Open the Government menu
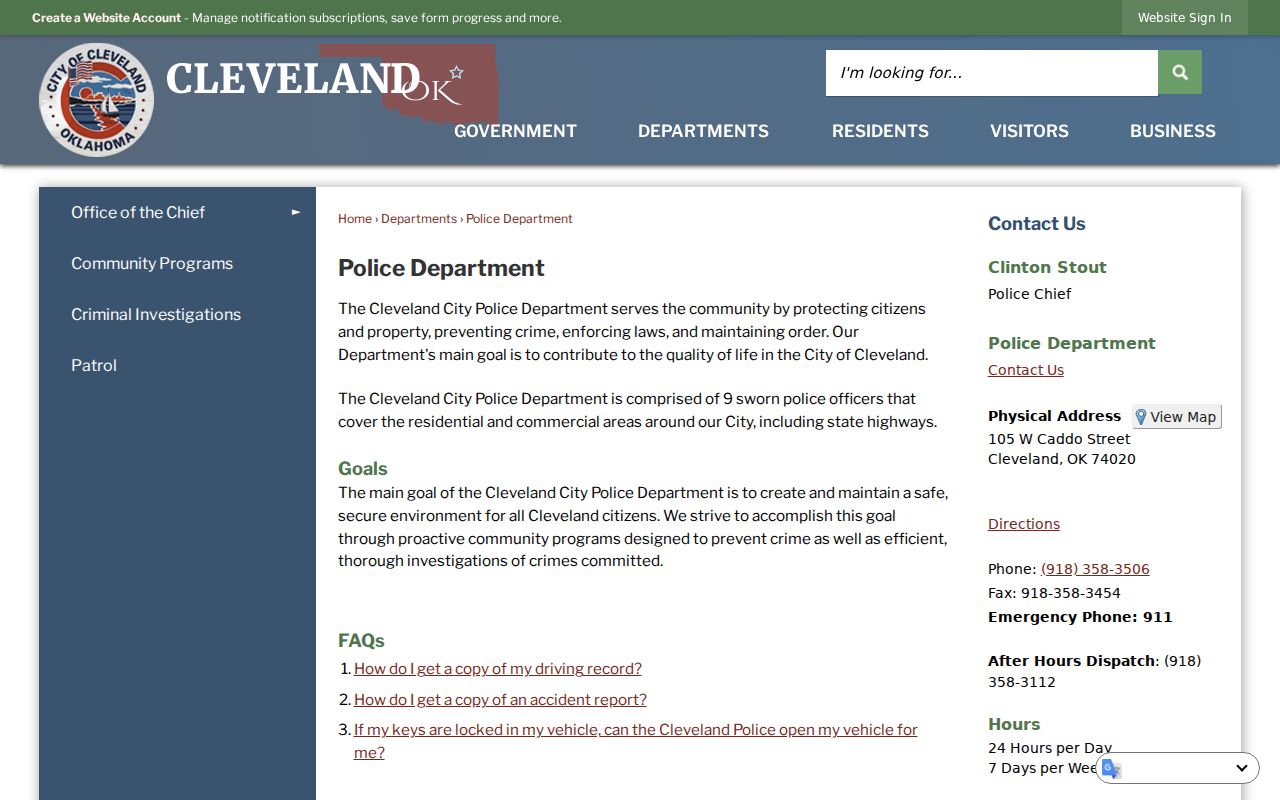This screenshot has height=800, width=1280. pos(515,131)
